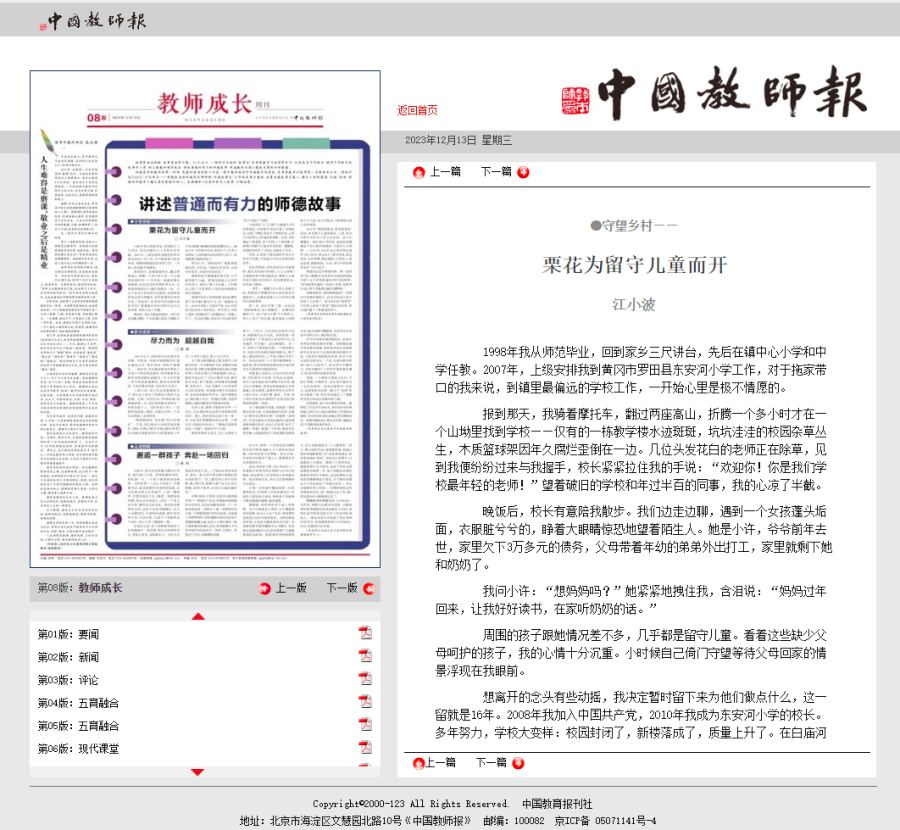Click the footer address 北京市海淀区文慧园北路10号

[x=335, y=821]
